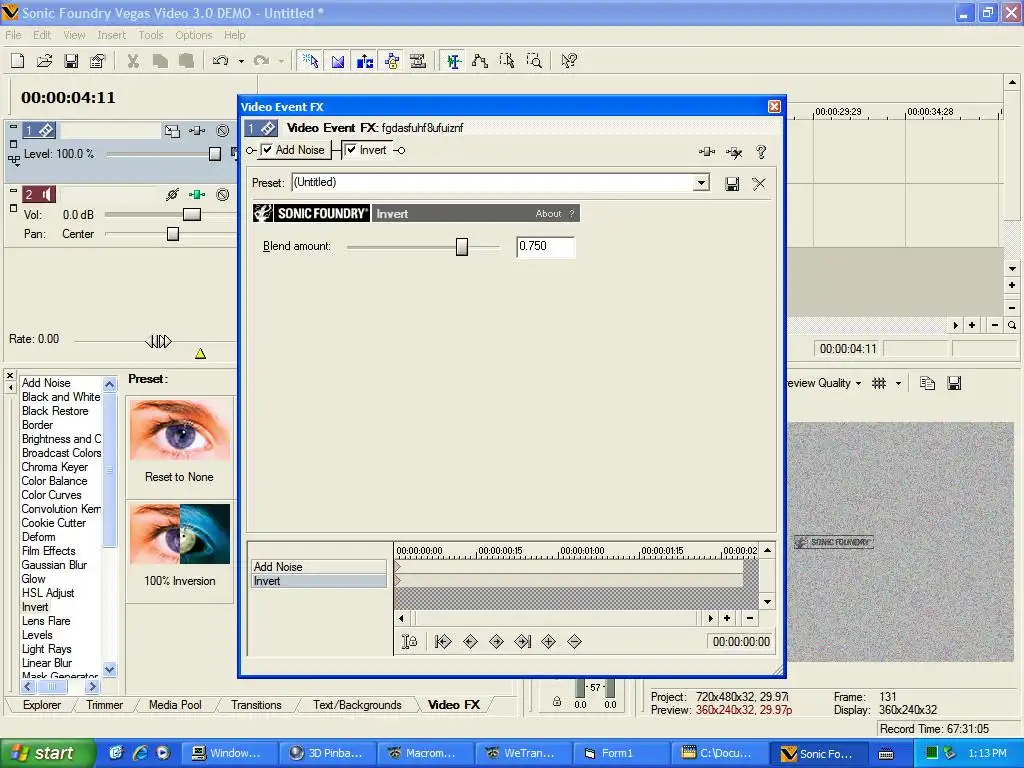Go to previous keyframe button
This screenshot has height=768, width=1024.
[470, 642]
